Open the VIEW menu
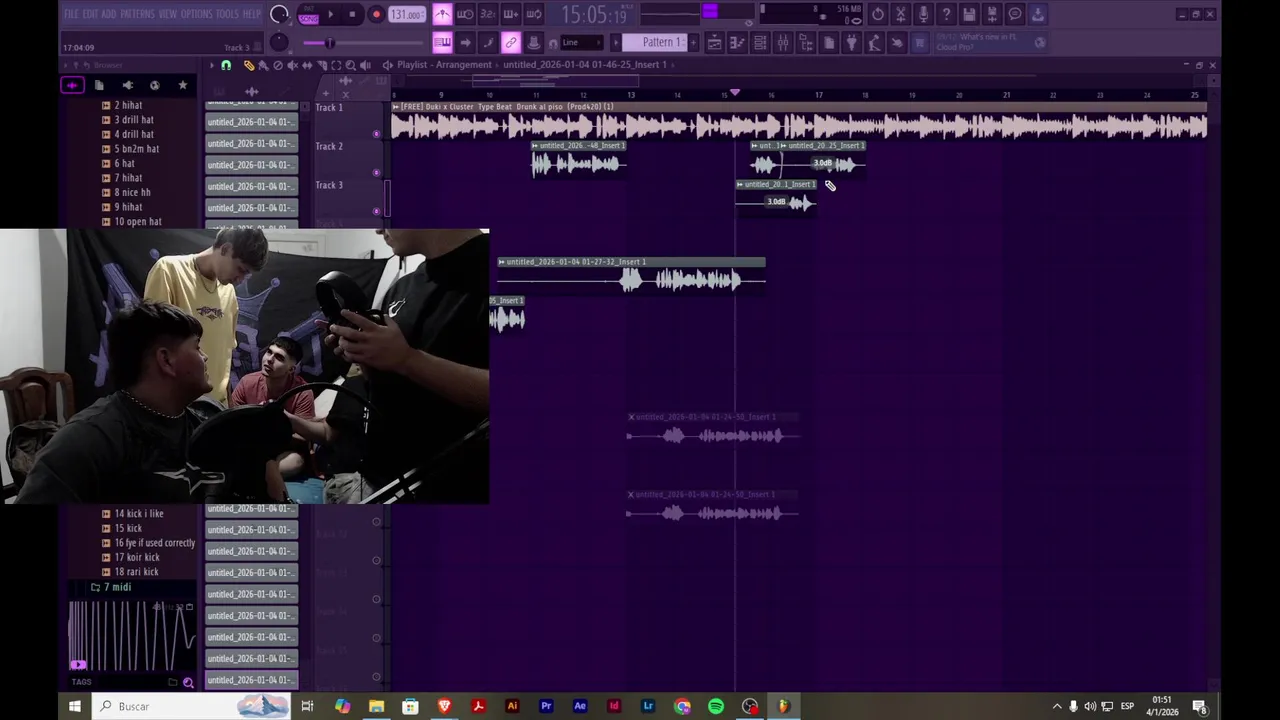 (168, 14)
